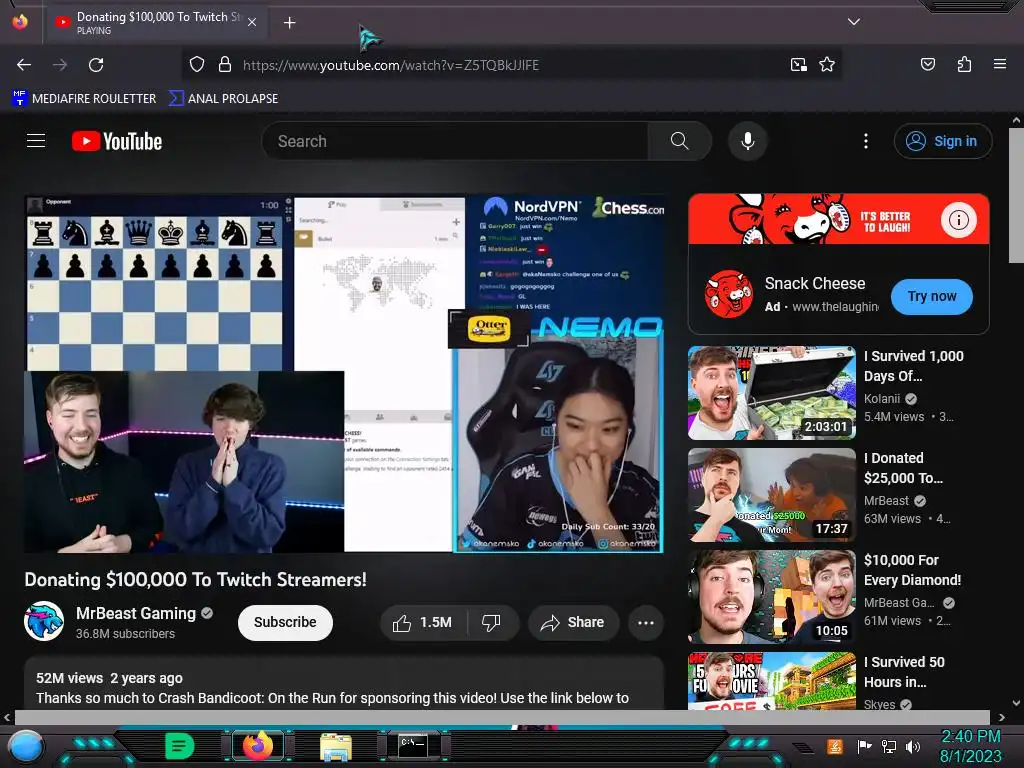Click horizontal scrollbar left arrow
This screenshot has width=1024, height=768.
click(7, 717)
